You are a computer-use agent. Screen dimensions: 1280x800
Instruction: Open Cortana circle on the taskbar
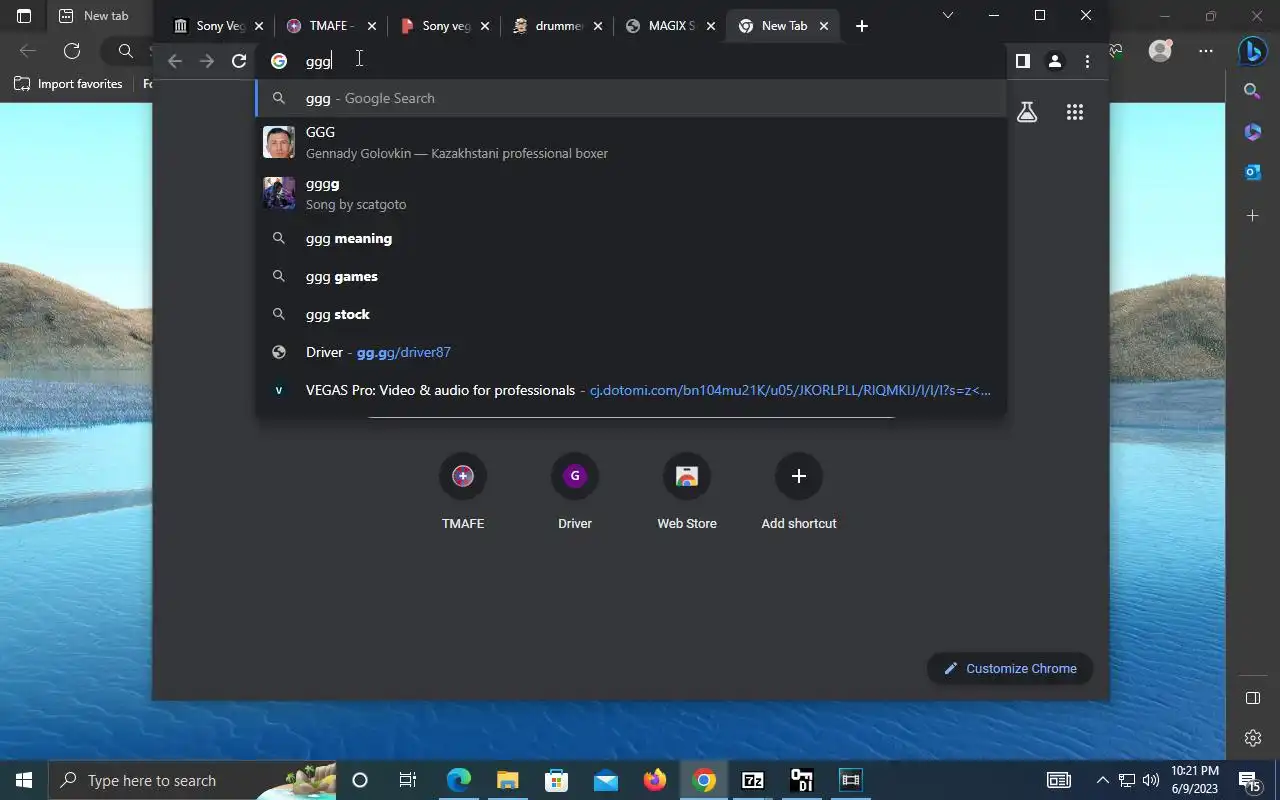360,780
